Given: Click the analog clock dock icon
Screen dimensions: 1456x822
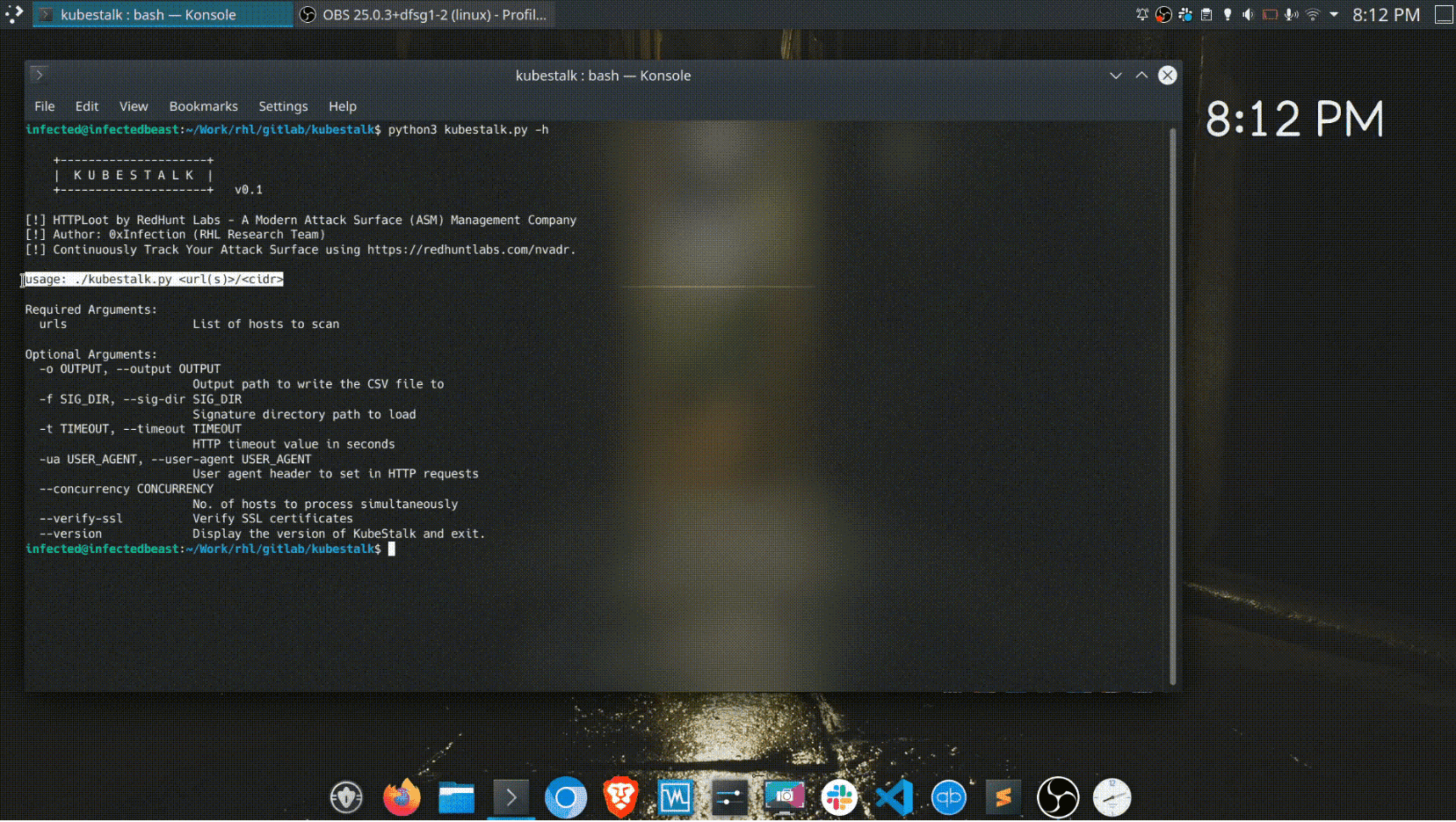Looking at the screenshot, I should (x=1112, y=798).
